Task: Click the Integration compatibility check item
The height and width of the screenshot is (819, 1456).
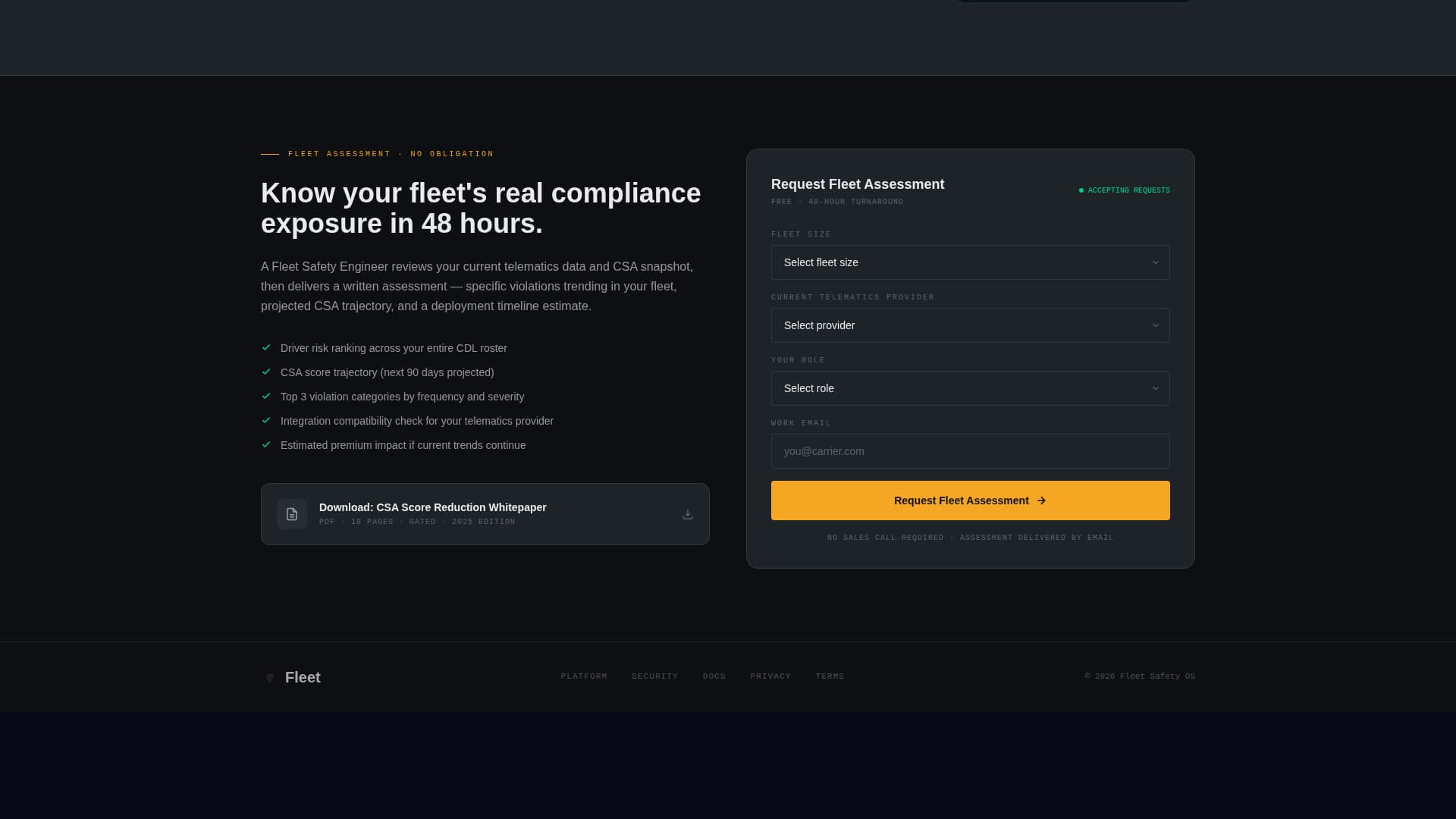Action: (417, 421)
